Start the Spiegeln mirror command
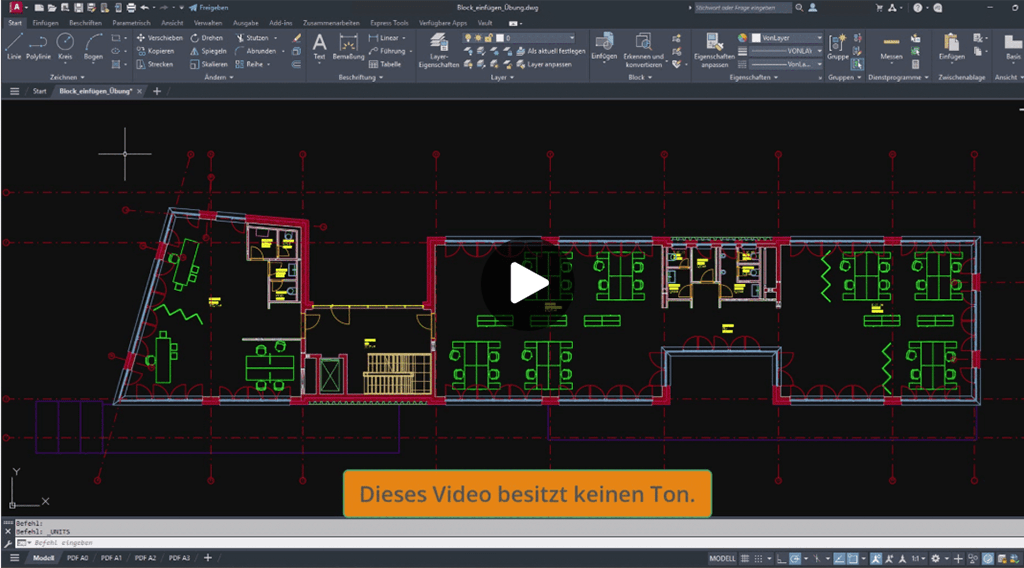This screenshot has width=1024, height=568. pos(208,51)
